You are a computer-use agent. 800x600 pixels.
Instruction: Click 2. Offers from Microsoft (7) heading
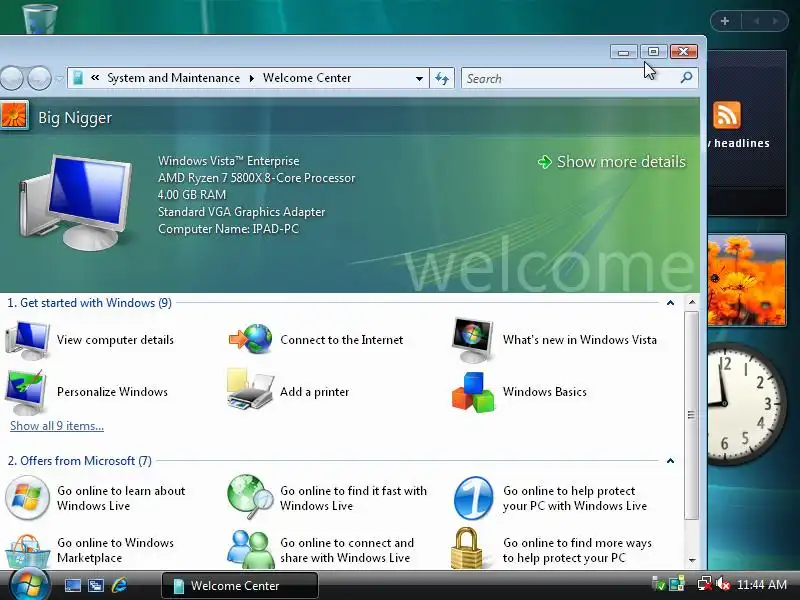point(80,461)
